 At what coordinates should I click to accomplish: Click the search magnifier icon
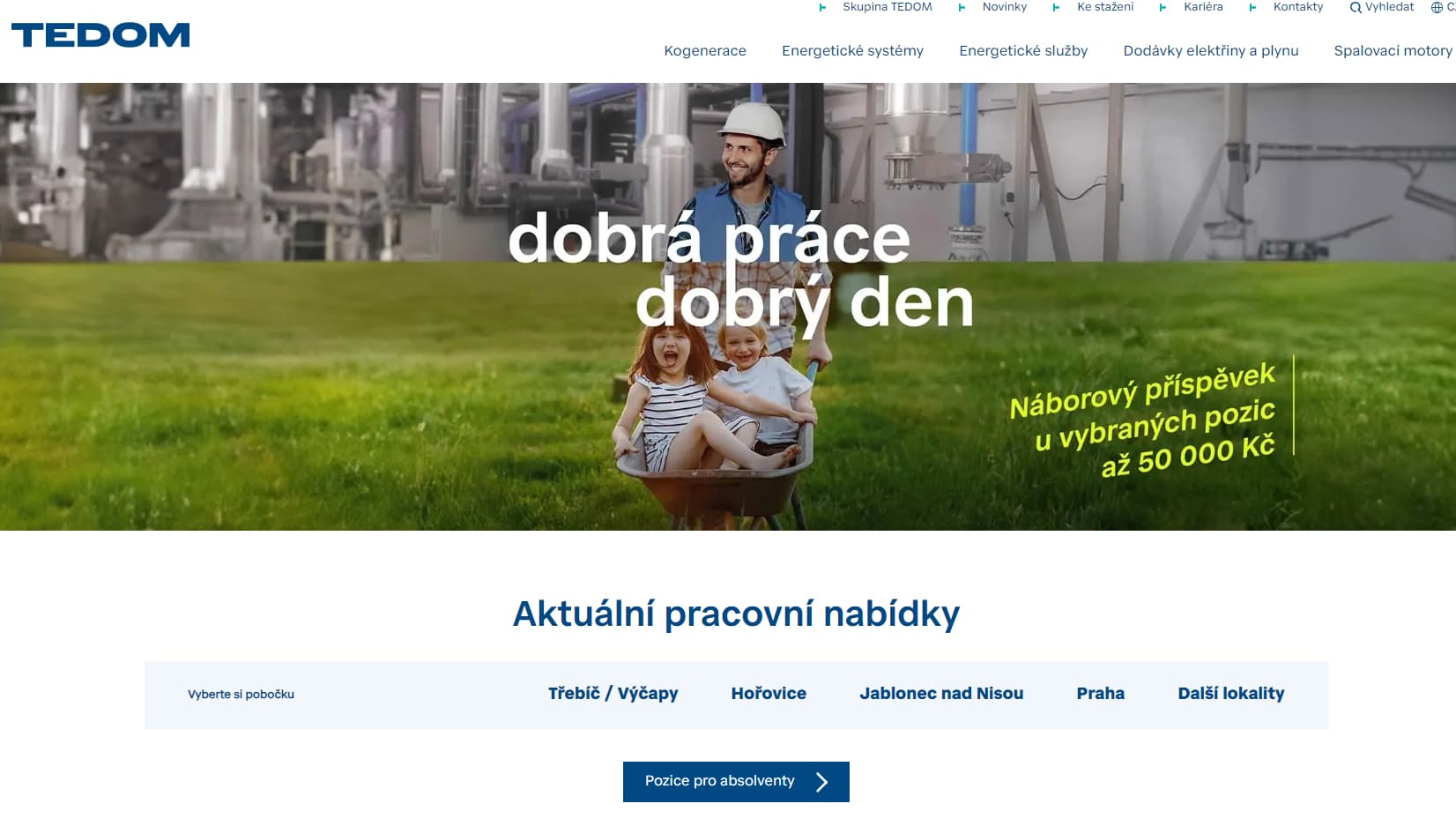(1355, 8)
